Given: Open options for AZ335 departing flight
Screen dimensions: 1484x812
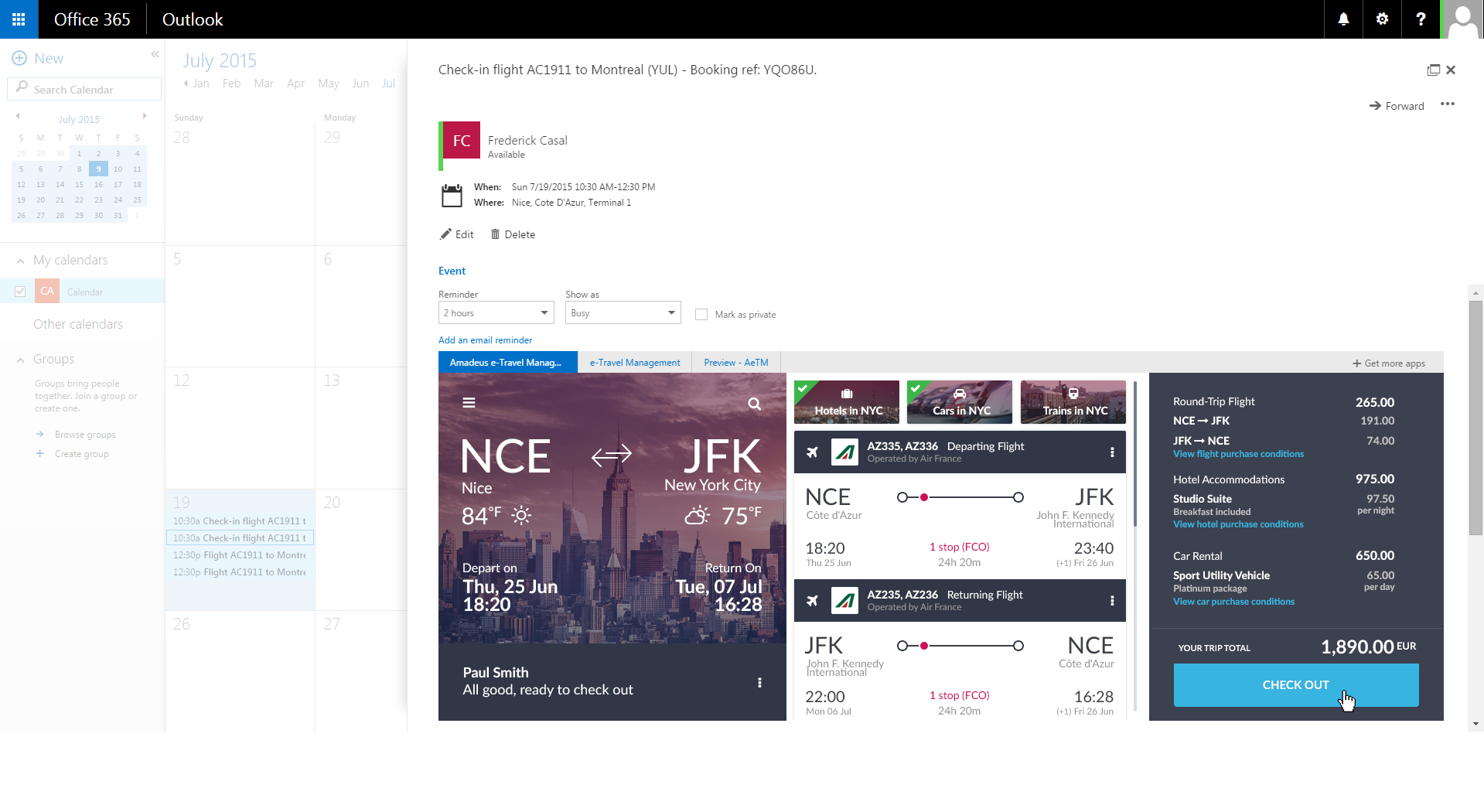Looking at the screenshot, I should [x=1112, y=452].
